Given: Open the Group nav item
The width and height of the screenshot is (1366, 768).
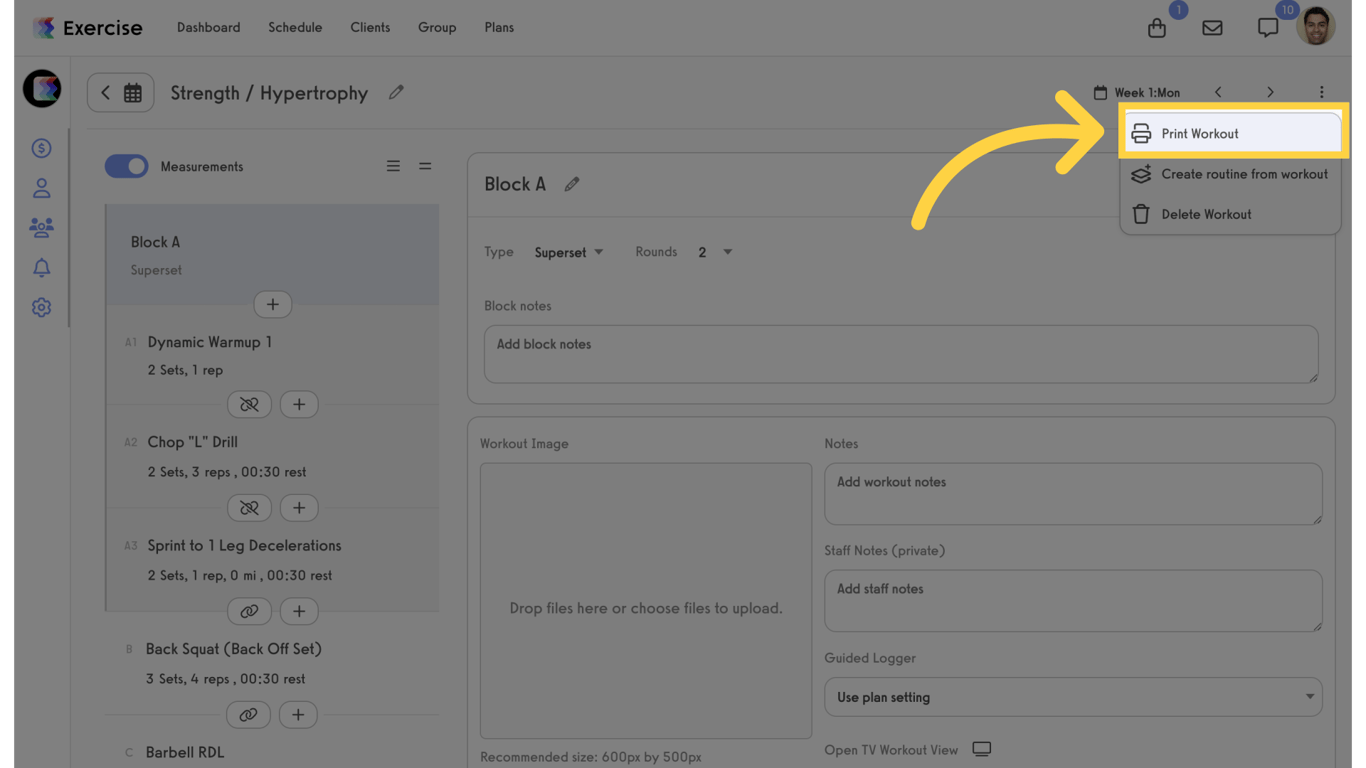Looking at the screenshot, I should click(x=437, y=28).
